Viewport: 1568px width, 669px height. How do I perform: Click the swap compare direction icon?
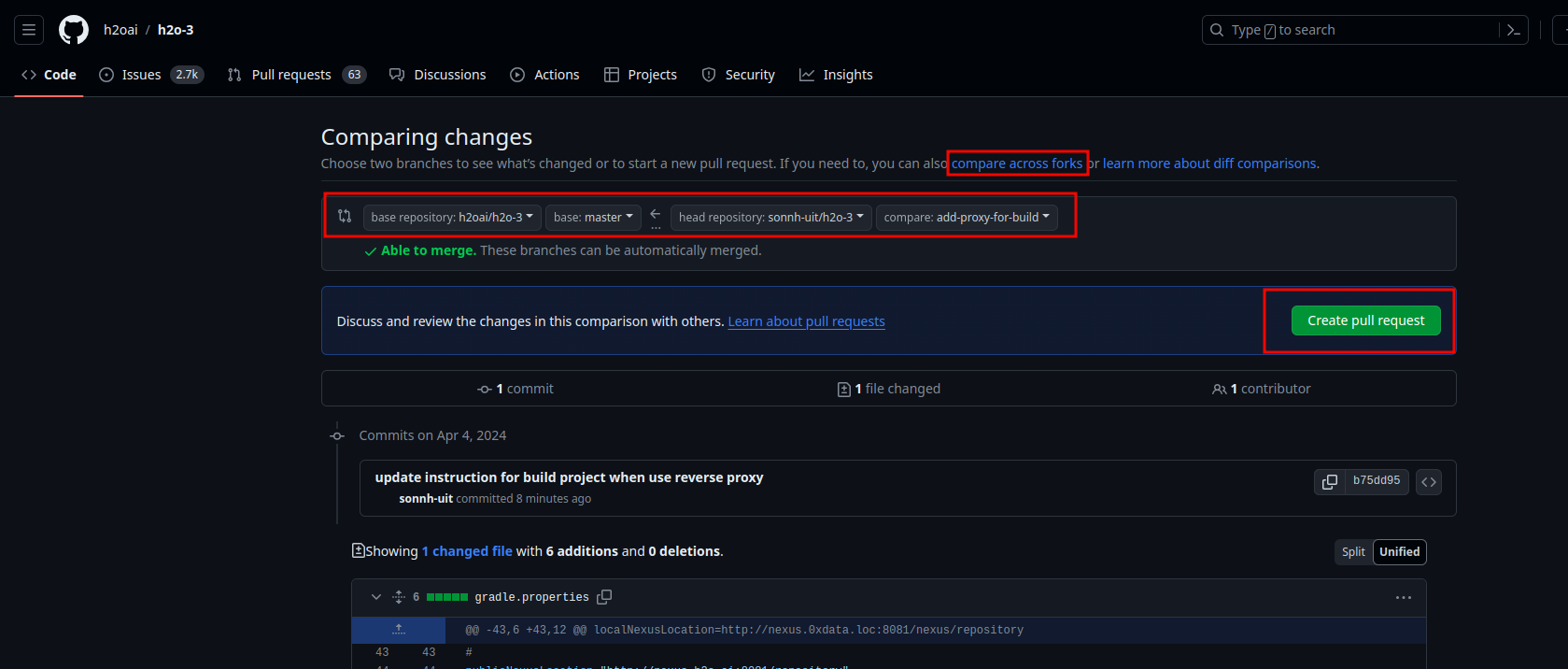[x=345, y=216]
